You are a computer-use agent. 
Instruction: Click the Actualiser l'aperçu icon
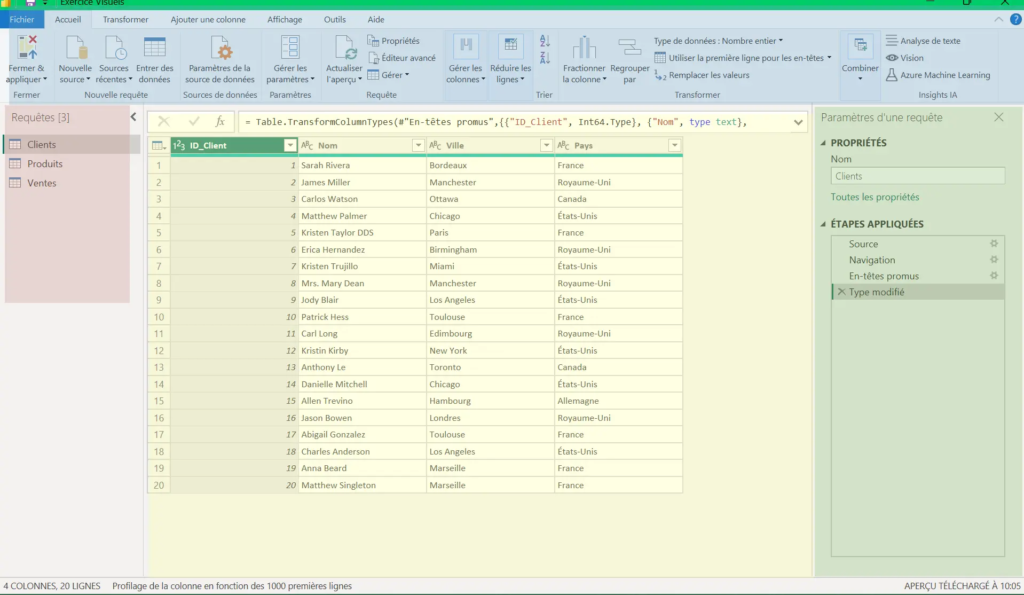343,47
